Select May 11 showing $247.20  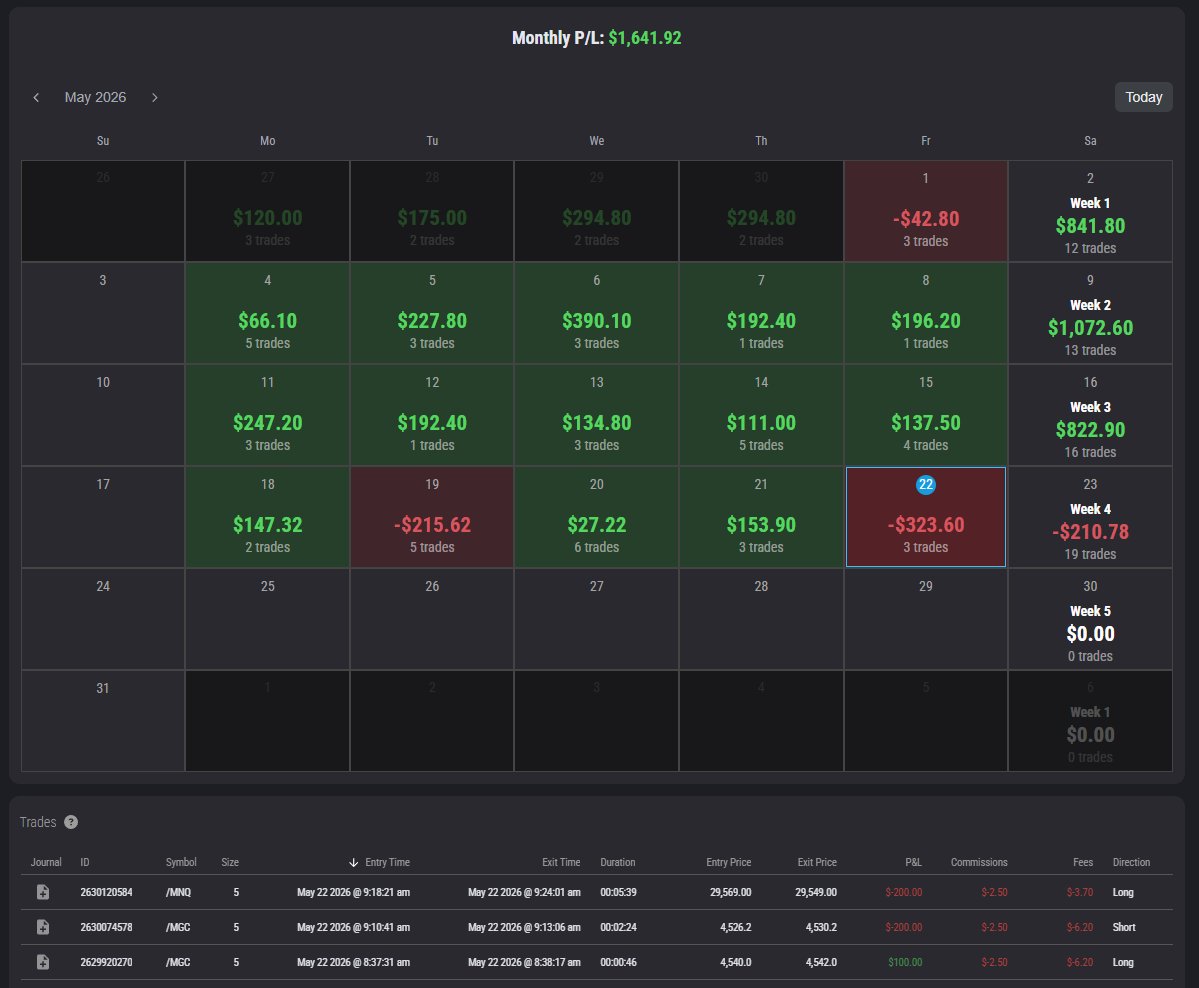click(x=268, y=415)
